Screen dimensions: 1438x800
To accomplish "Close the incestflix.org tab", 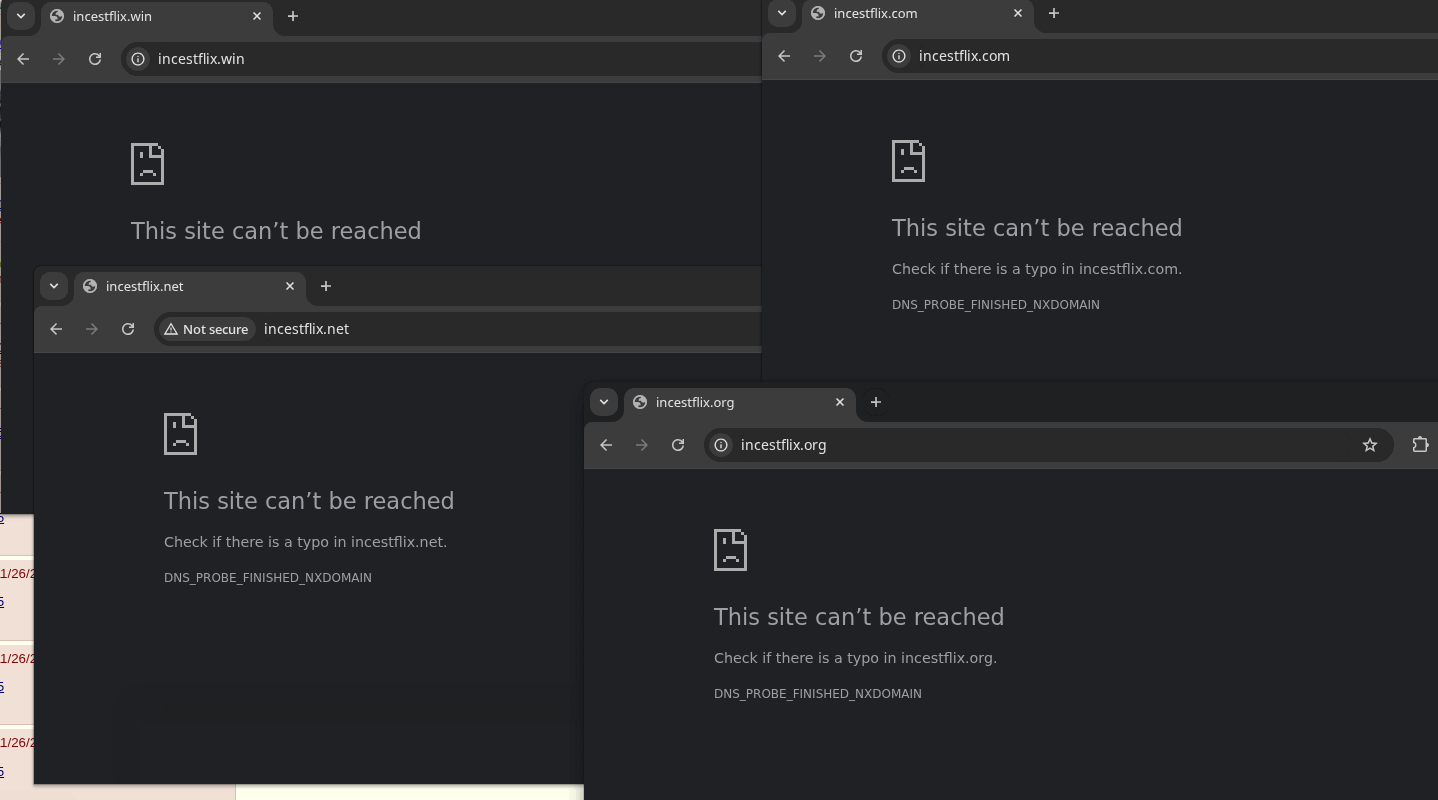I will click(x=840, y=402).
